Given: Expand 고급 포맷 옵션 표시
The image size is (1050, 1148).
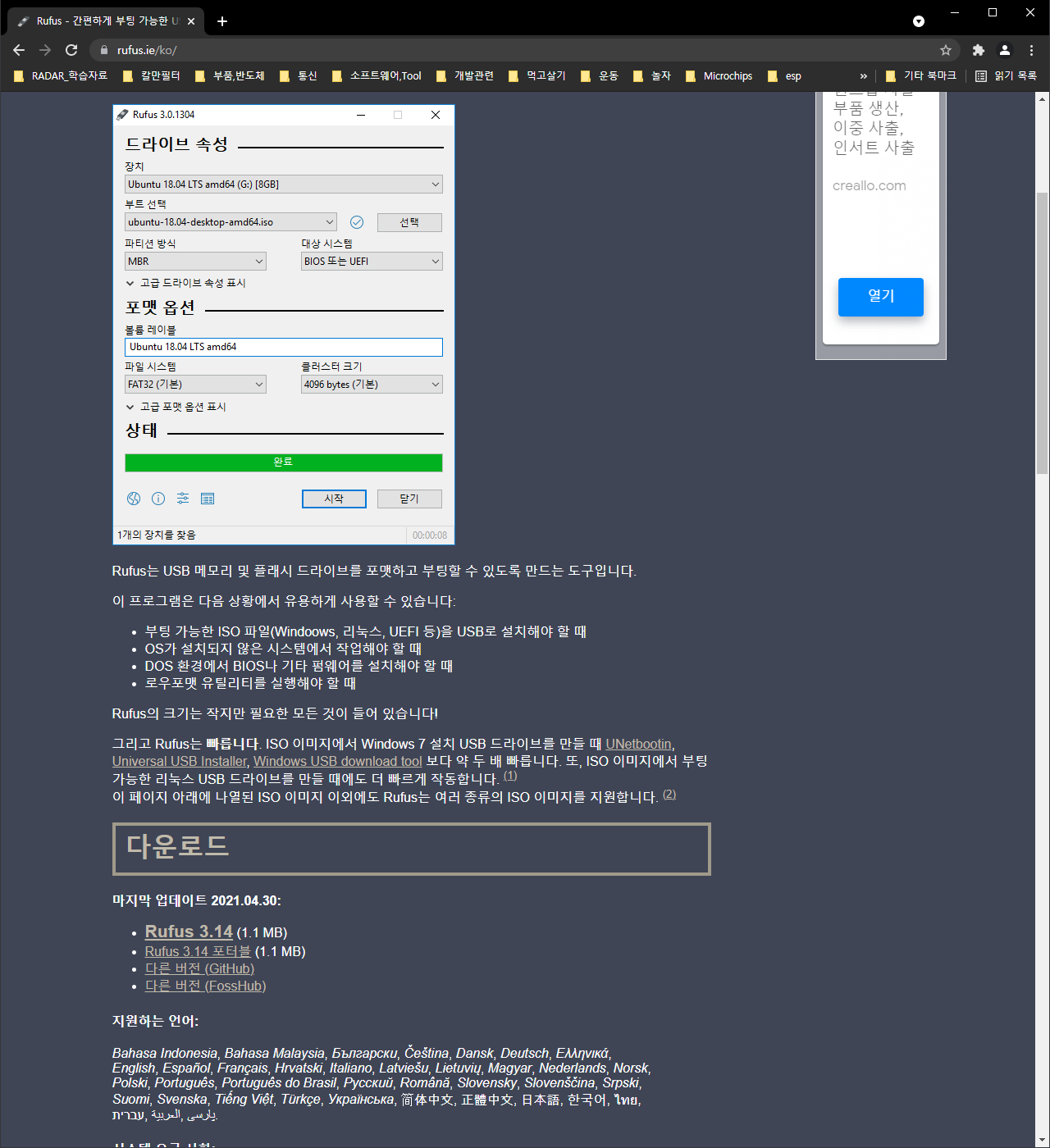Looking at the screenshot, I should 176,407.
